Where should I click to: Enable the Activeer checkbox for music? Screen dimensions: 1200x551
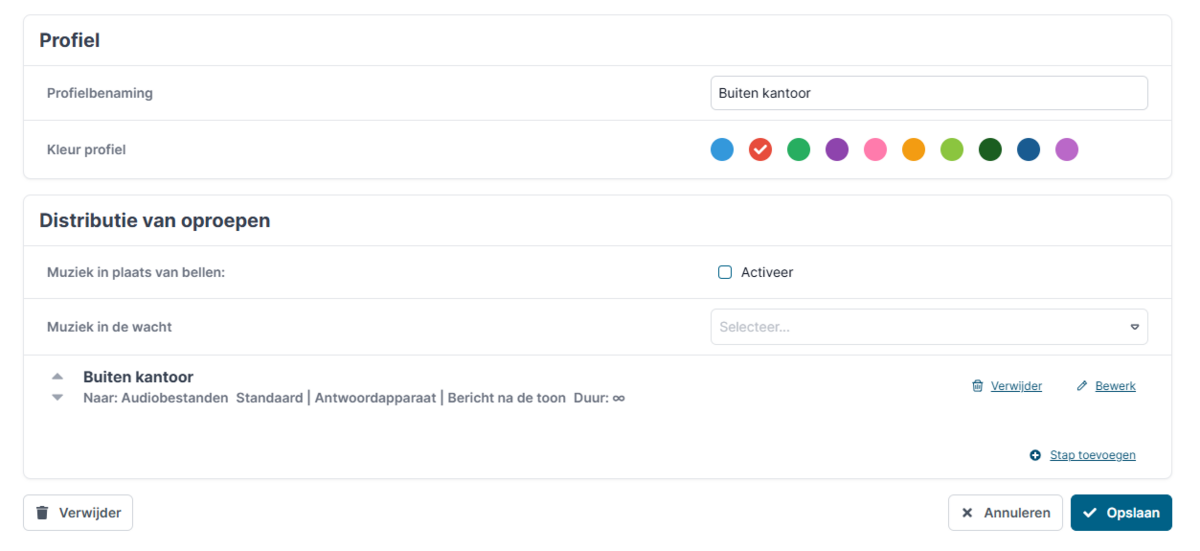point(725,272)
